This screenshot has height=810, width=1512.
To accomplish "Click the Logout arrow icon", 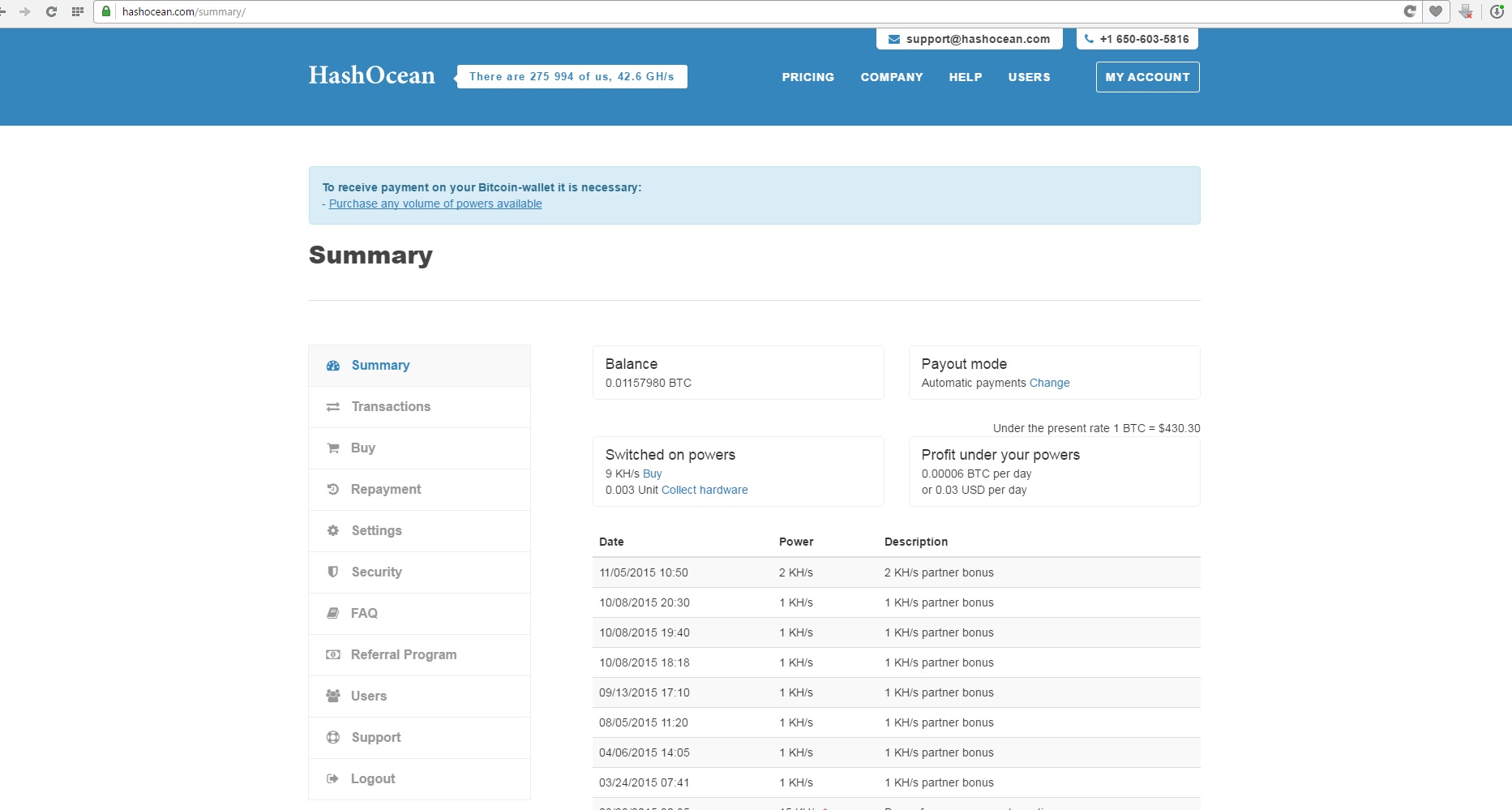I will (x=332, y=779).
